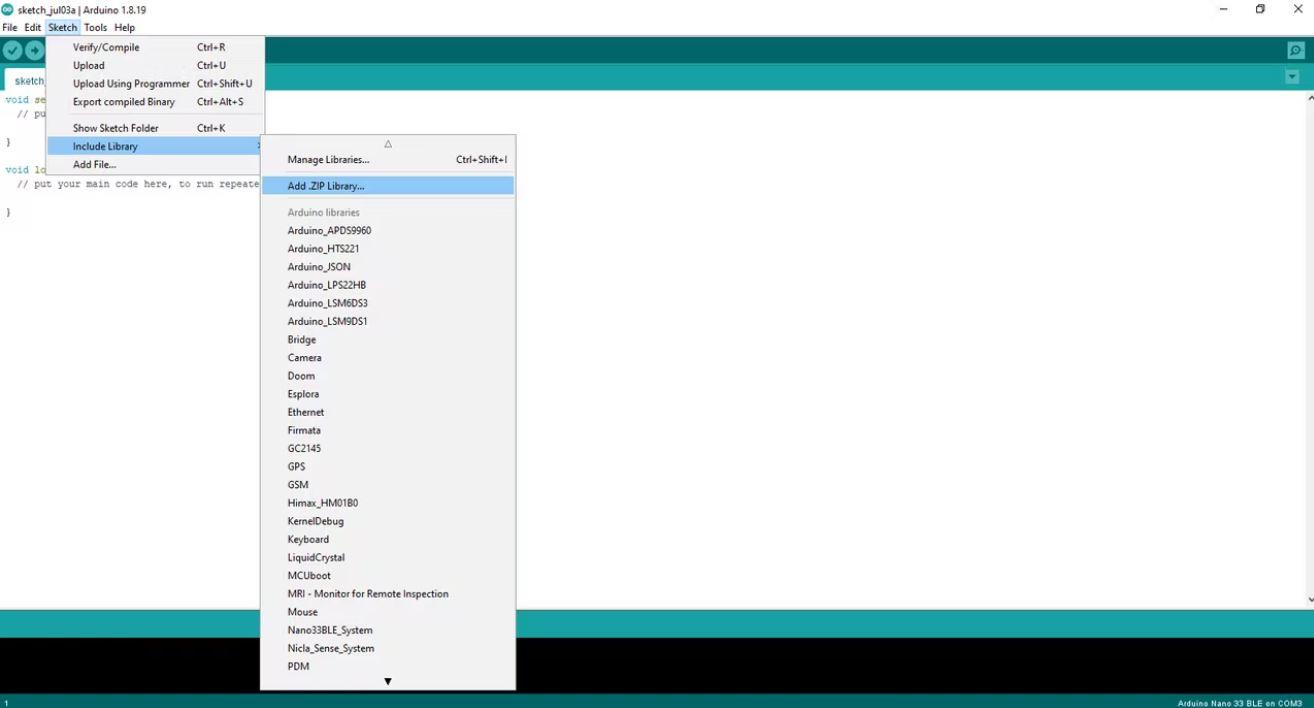Viewport: 1314px width, 708px height.
Task: Include the Bridge library
Action: (x=388, y=340)
